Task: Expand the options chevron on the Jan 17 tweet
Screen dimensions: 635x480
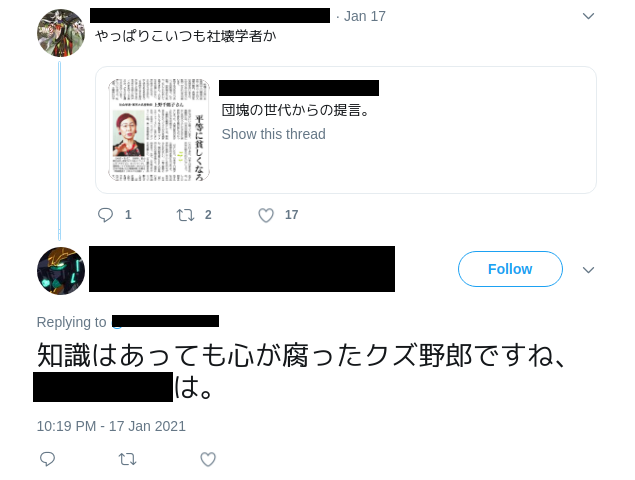Action: pyautogui.click(x=588, y=16)
